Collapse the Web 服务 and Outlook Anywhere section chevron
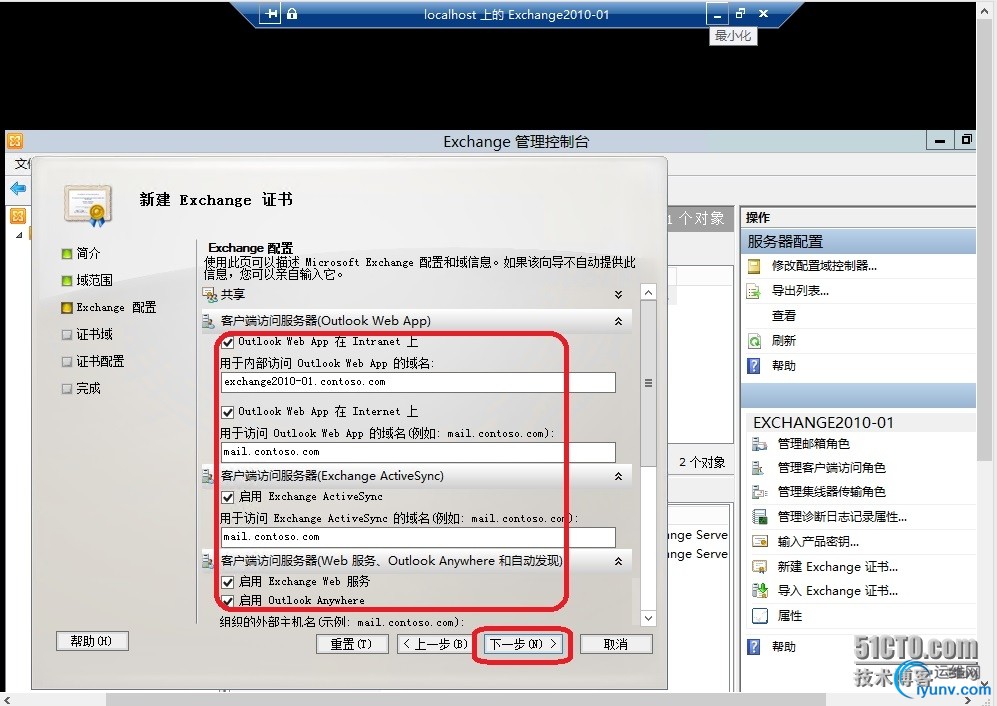This screenshot has height=706, width=997. click(x=618, y=561)
